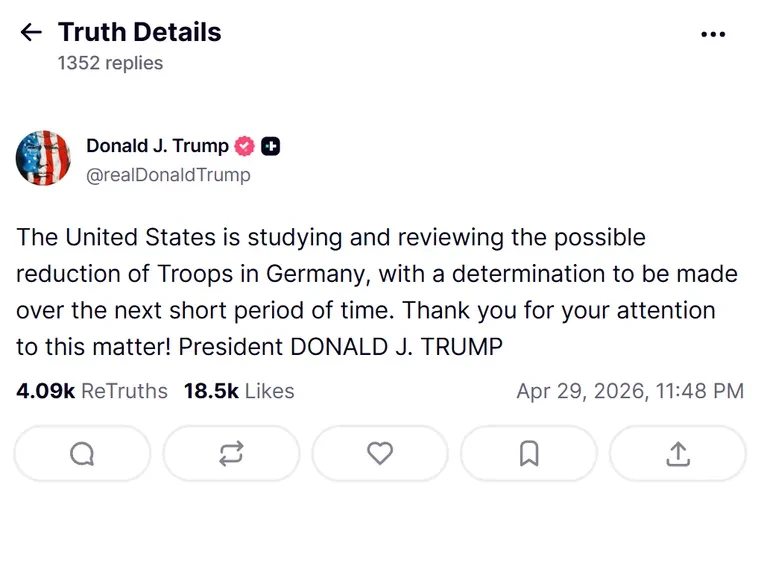
Task: Click the reply speech bubble button
Action: click(x=82, y=454)
